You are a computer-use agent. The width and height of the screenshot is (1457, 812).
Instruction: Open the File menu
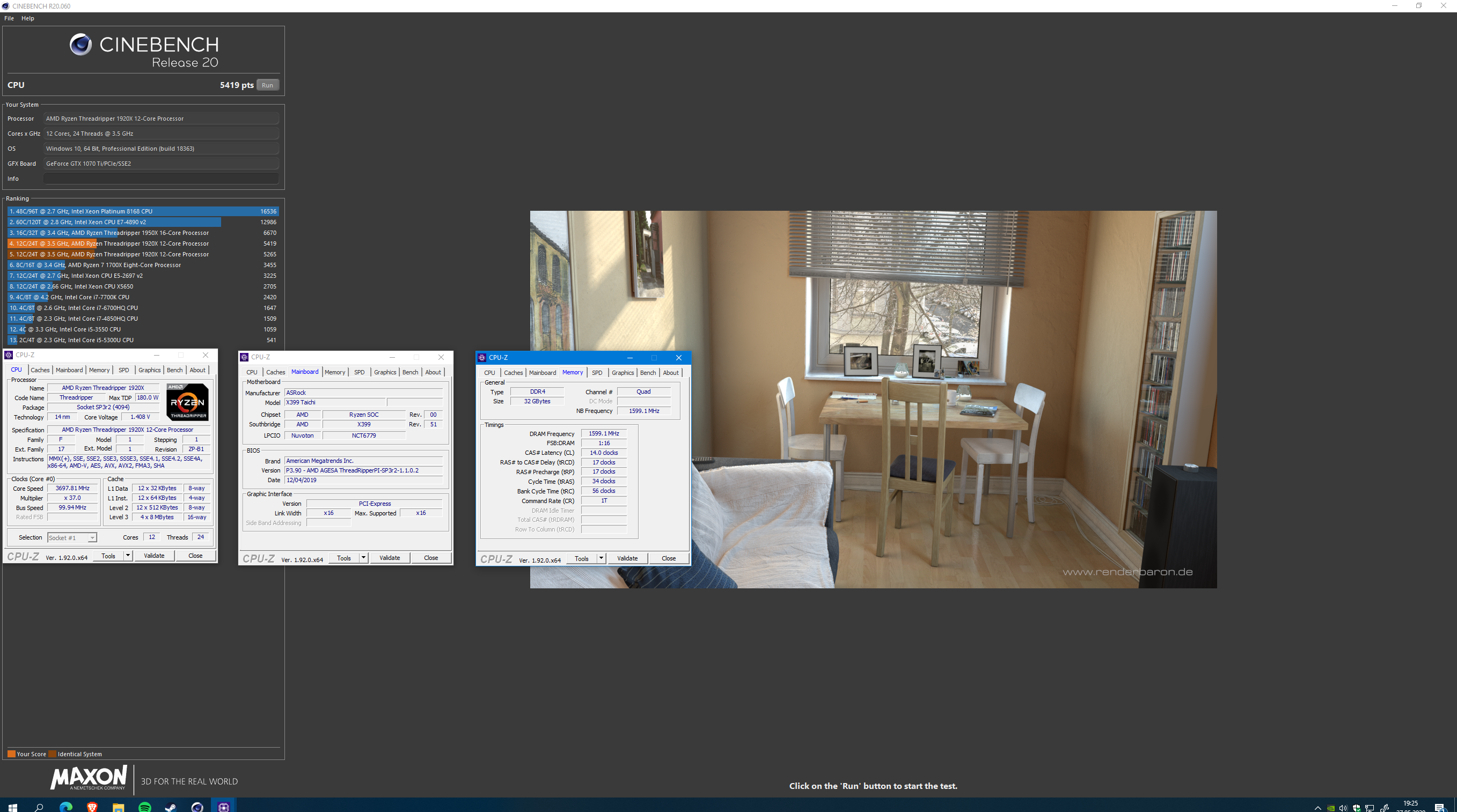point(9,18)
